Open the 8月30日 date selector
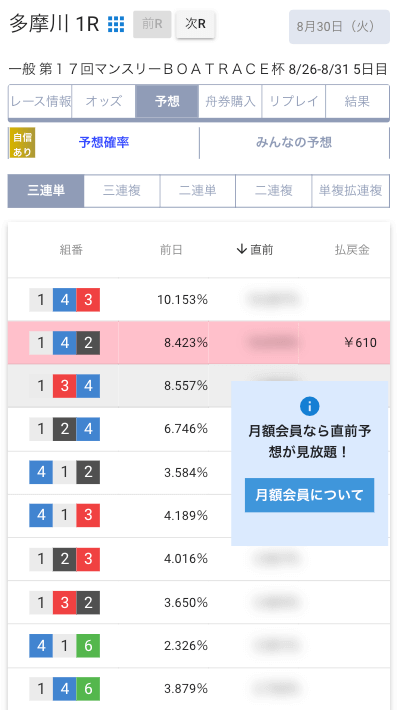Viewport: 401px width, 710px height. click(339, 27)
